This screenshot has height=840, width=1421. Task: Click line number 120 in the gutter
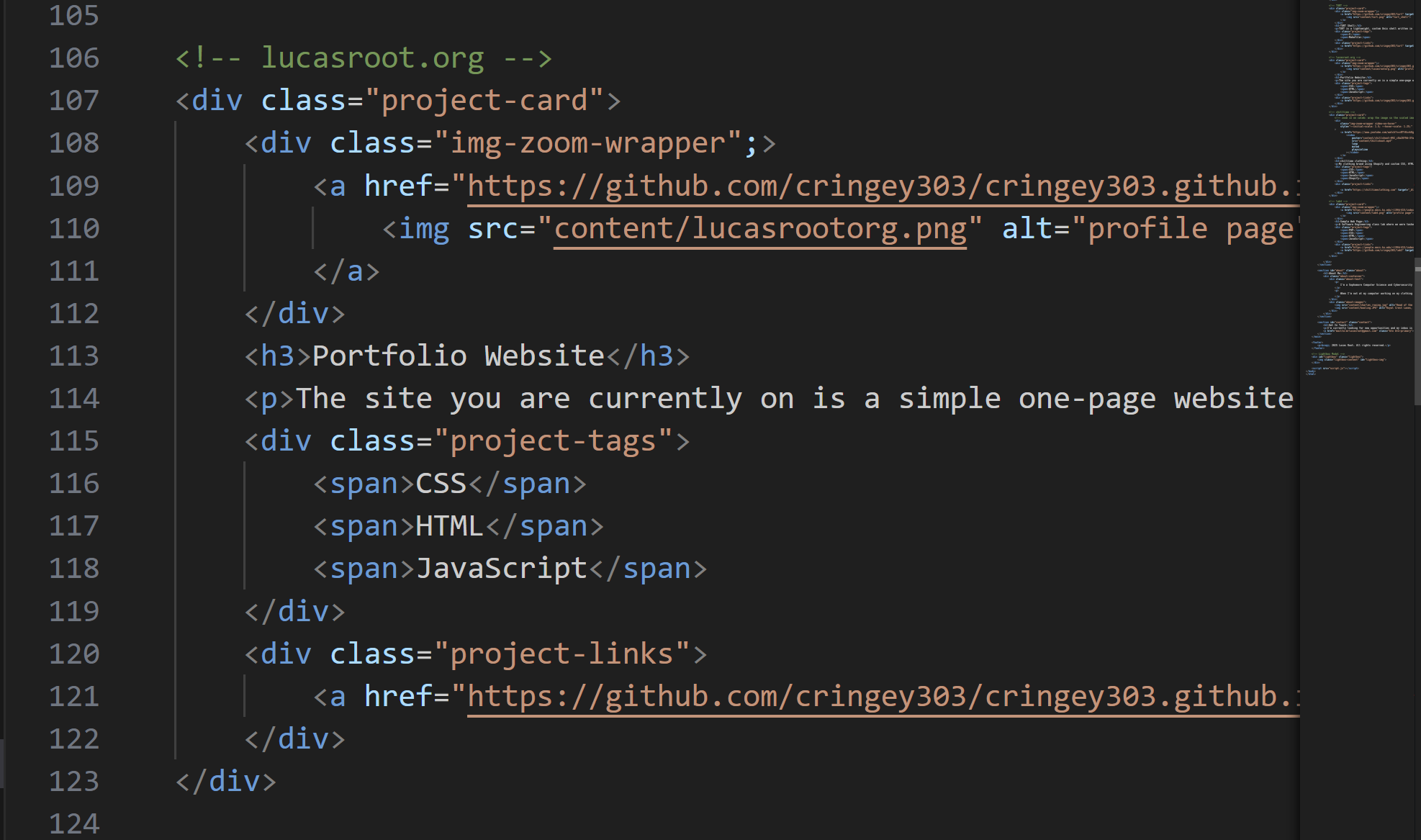[73, 654]
